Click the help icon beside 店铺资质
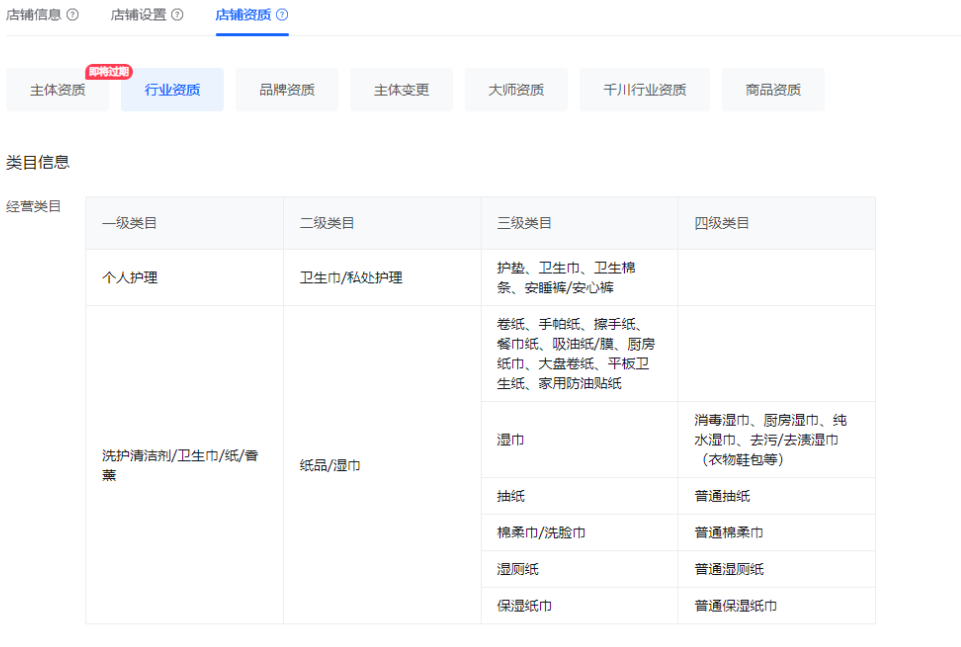Screen dimensions: 961x647 pos(282,15)
